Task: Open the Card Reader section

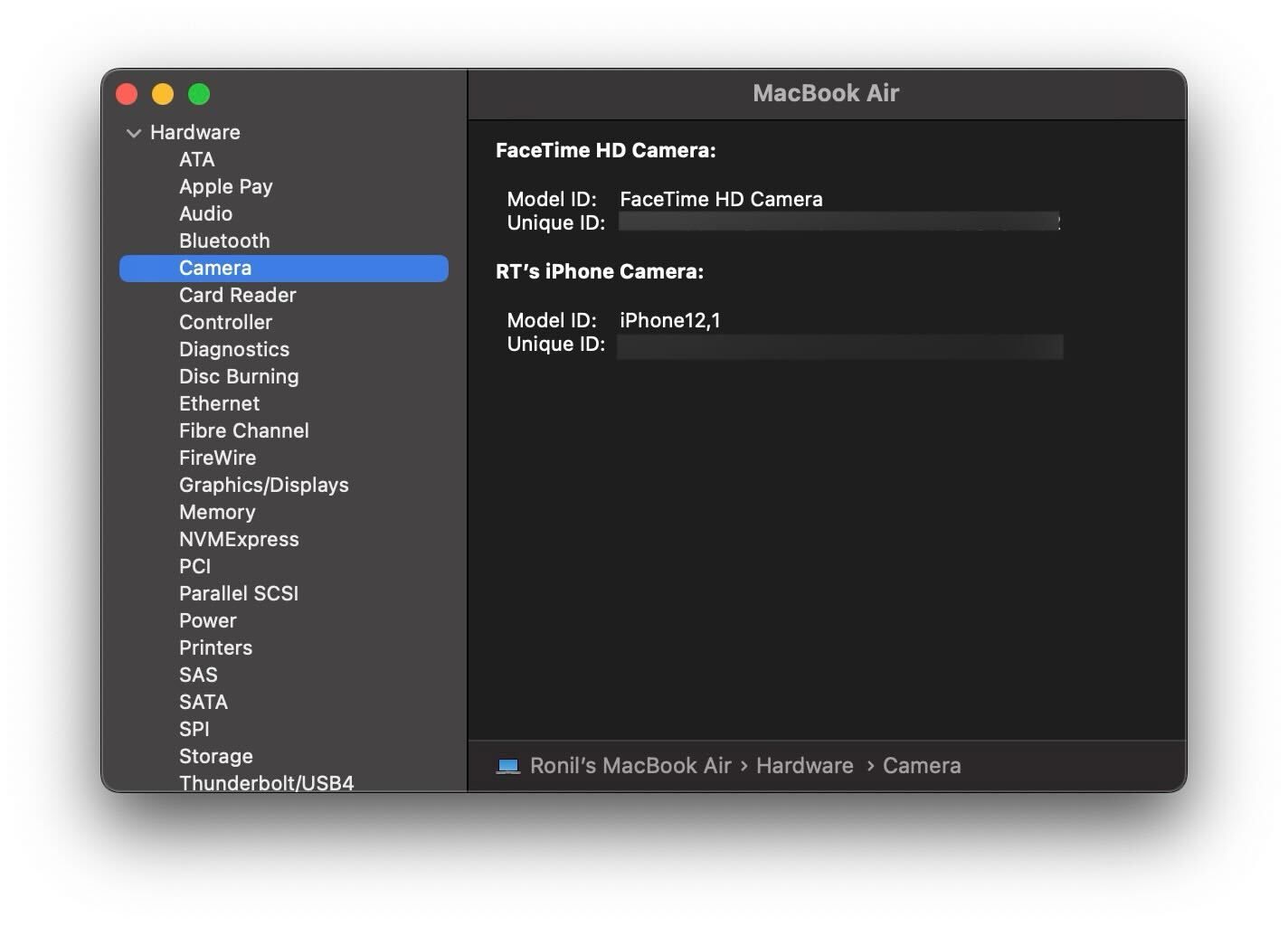Action: 237,295
